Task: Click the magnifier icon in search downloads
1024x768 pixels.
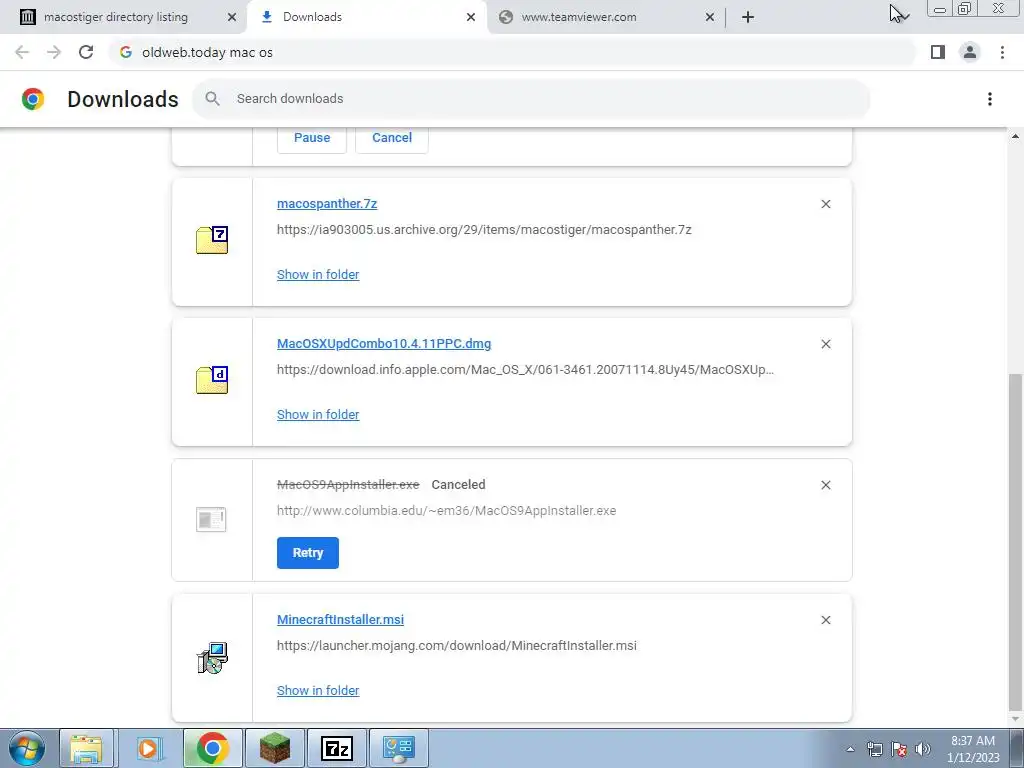Action: (x=212, y=99)
